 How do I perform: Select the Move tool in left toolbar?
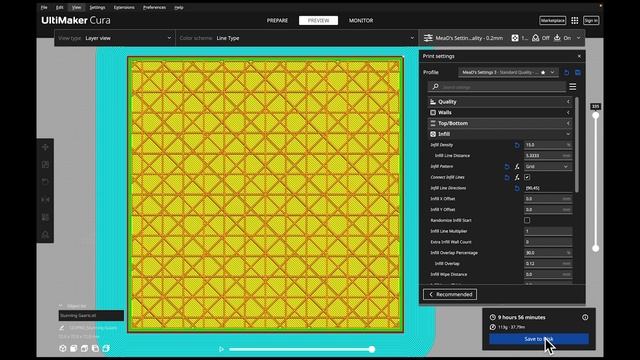point(45,147)
